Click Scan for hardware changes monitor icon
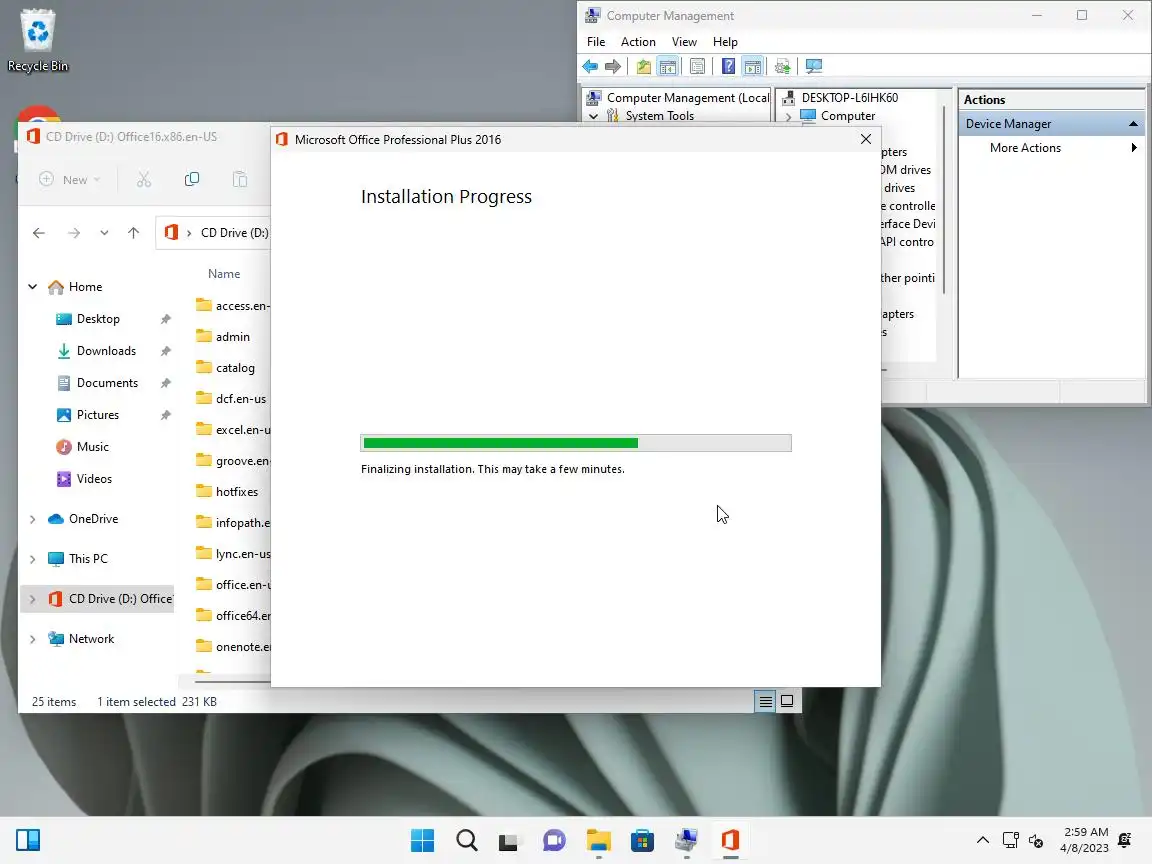Screen dimensions: 1152x864 point(813,67)
